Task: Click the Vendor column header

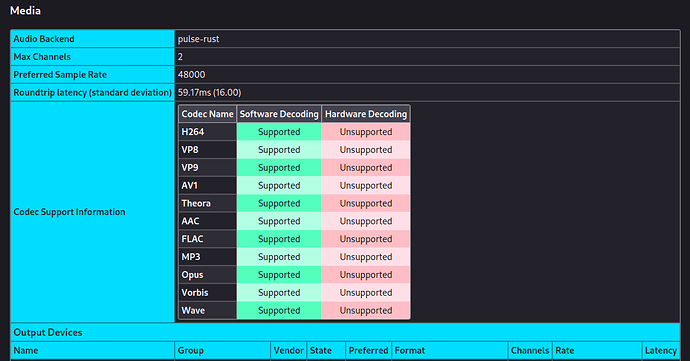Action: click(288, 350)
